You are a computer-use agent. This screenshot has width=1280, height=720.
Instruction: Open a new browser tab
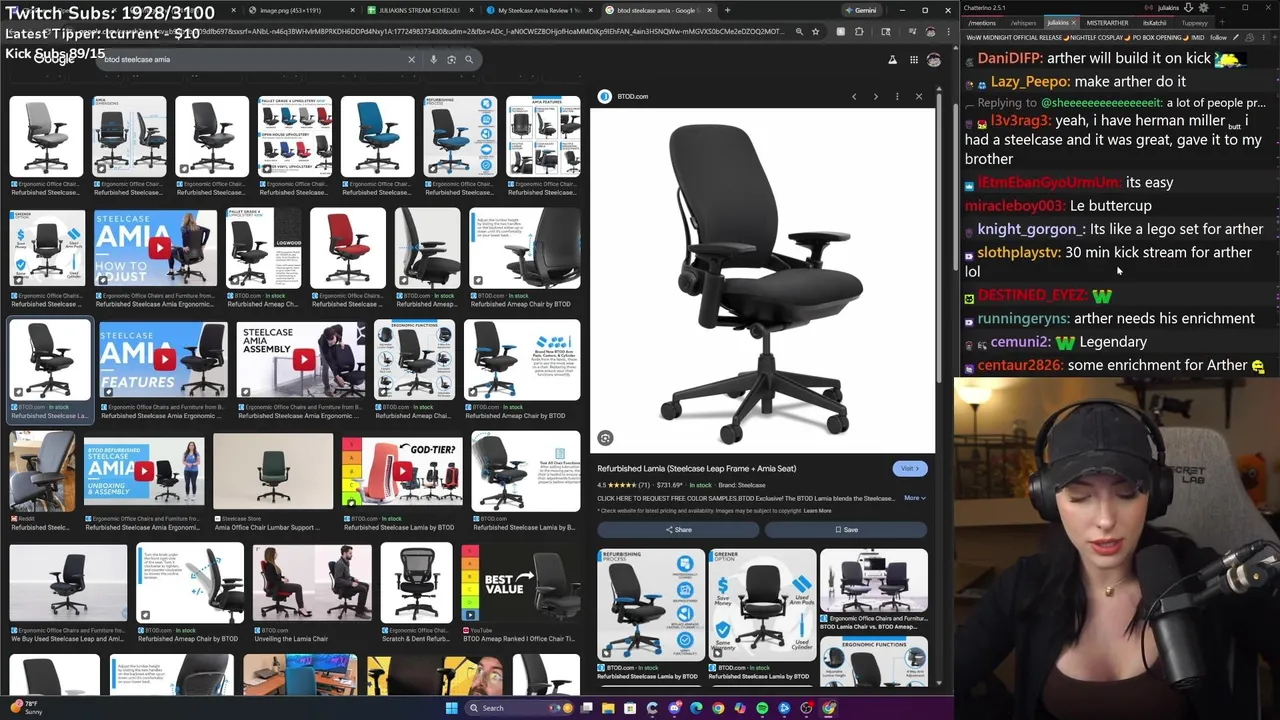coord(727,10)
